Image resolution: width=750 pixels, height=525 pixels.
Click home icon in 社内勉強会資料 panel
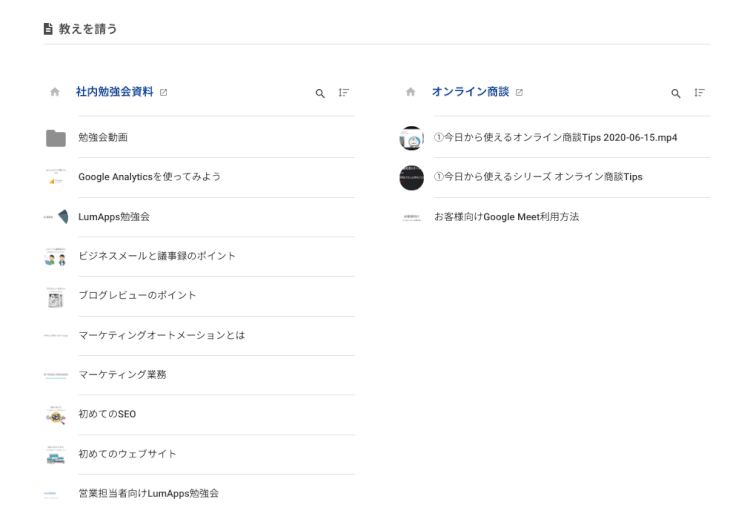click(55, 92)
